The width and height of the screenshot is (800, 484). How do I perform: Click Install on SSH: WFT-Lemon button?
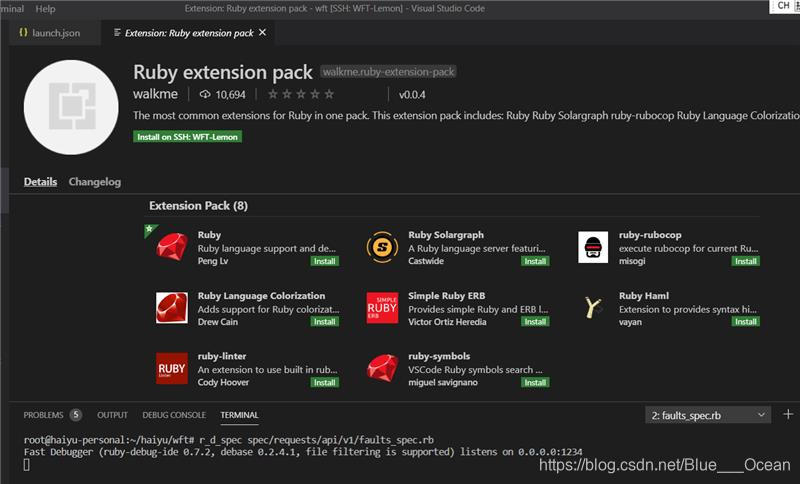pos(187,137)
